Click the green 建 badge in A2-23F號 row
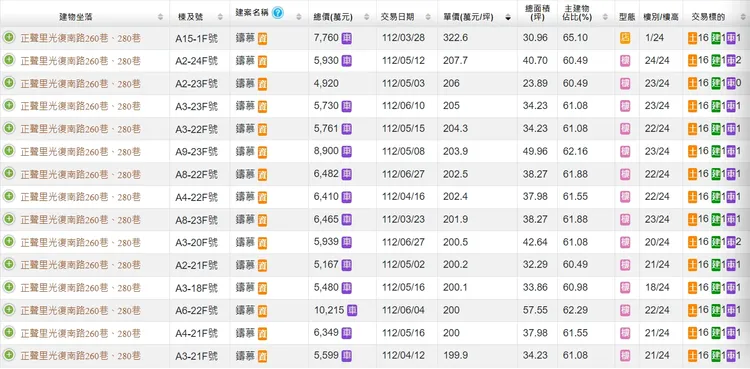Image resolution: width=750 pixels, height=369 pixels. pos(716,83)
